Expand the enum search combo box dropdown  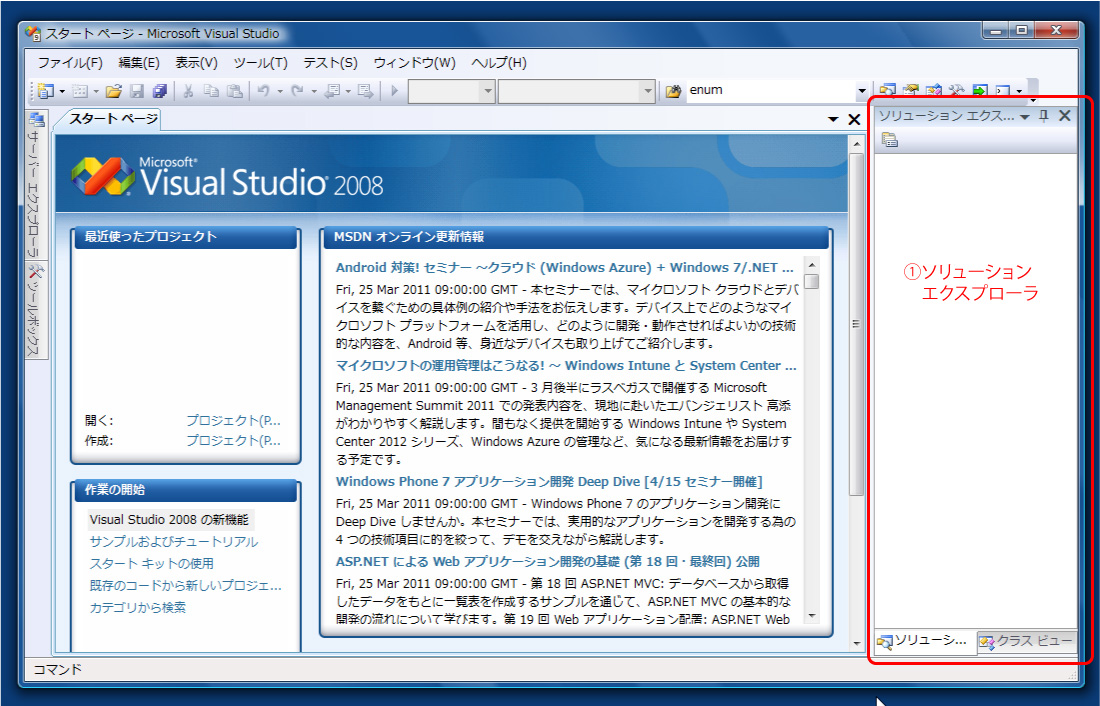click(x=861, y=91)
